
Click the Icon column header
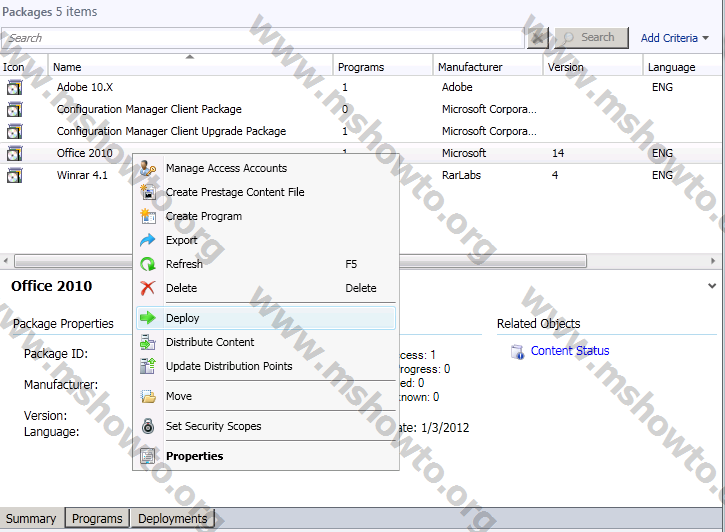24,67
